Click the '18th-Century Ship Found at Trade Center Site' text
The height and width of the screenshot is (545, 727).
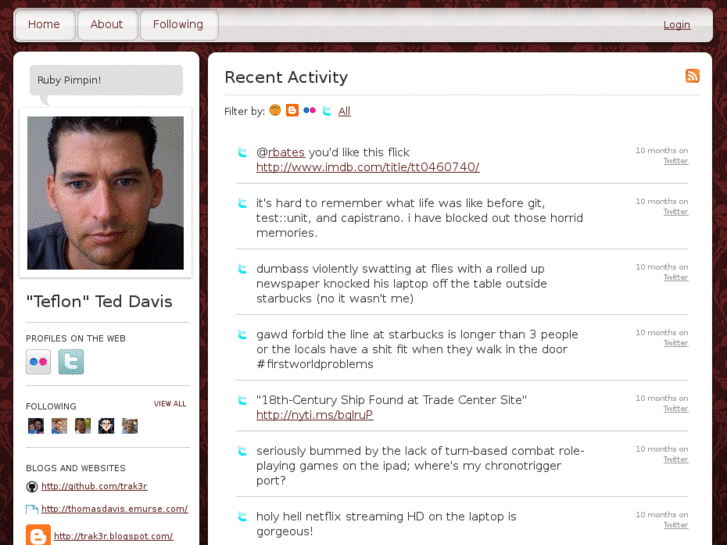[391, 400]
